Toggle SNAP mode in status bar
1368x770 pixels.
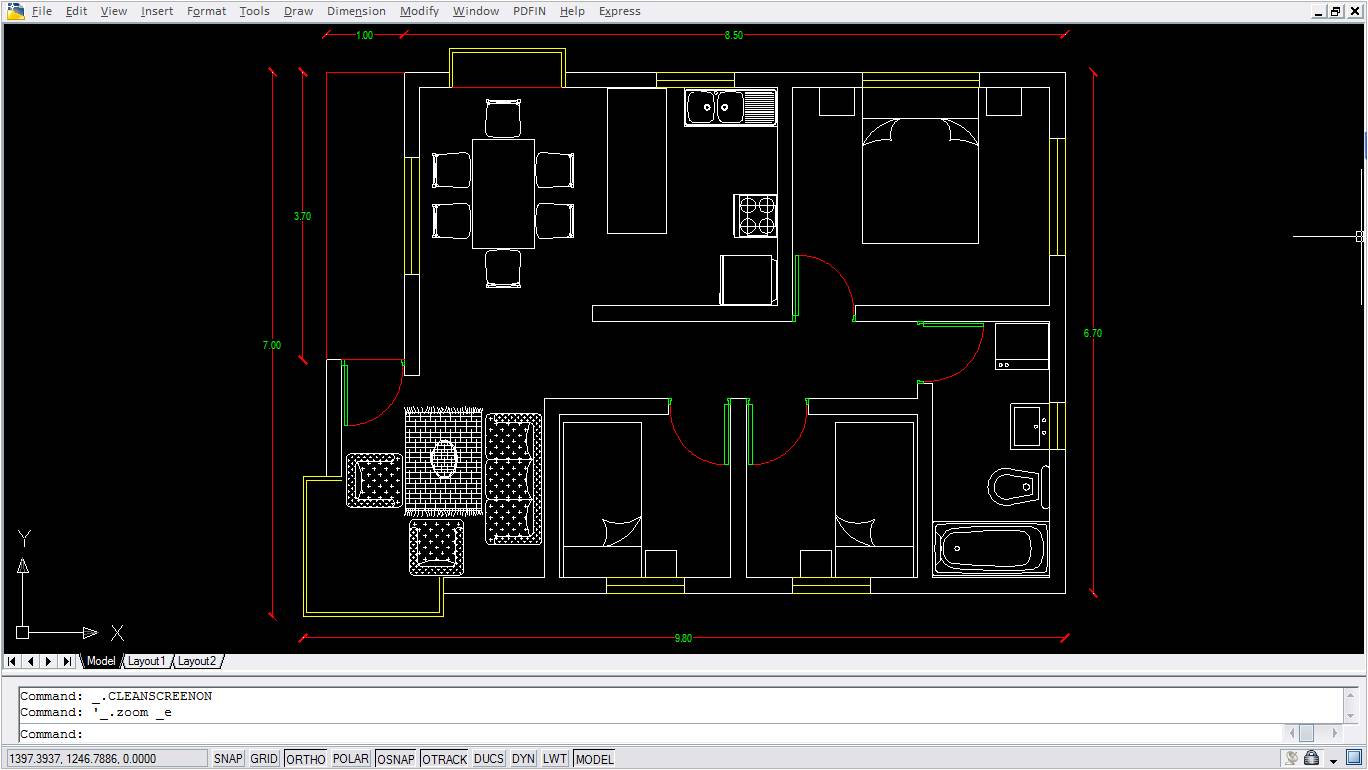pos(228,759)
